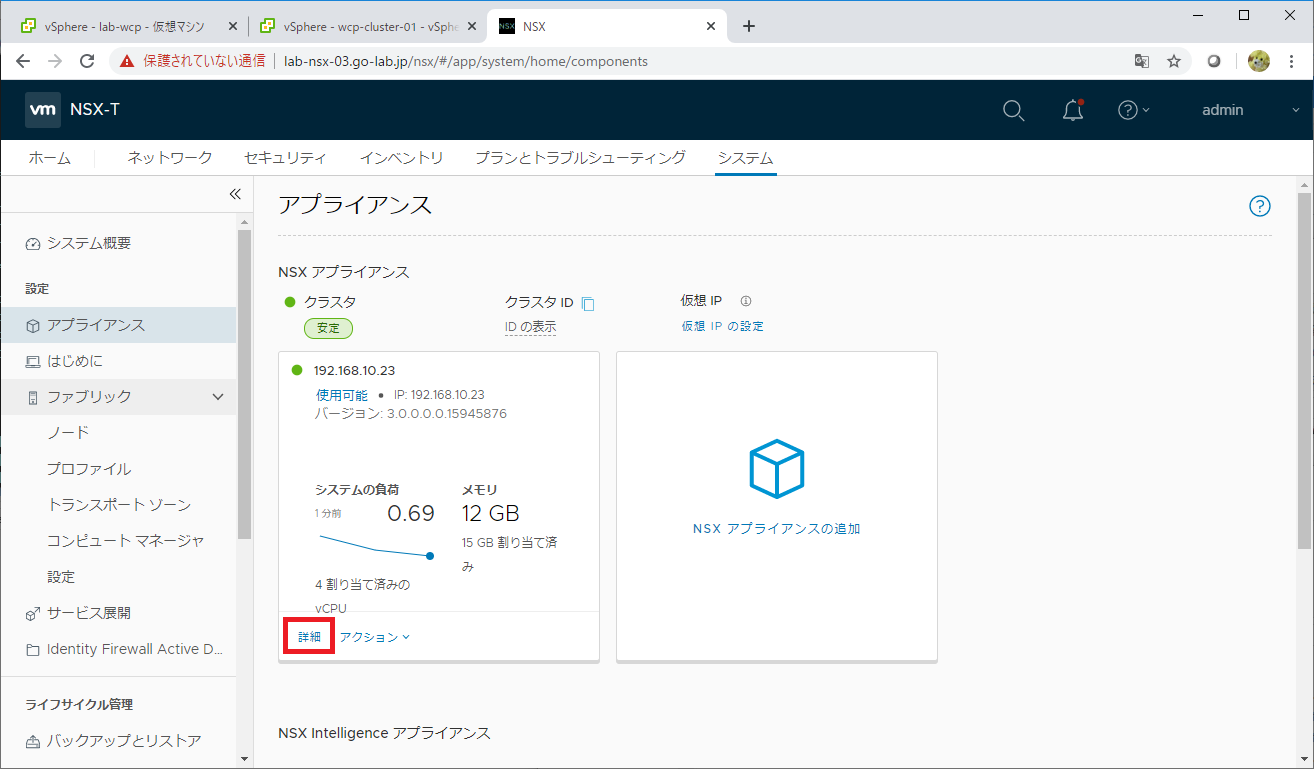Click the 12 GB memory value
This screenshot has width=1314, height=769.
coord(490,514)
